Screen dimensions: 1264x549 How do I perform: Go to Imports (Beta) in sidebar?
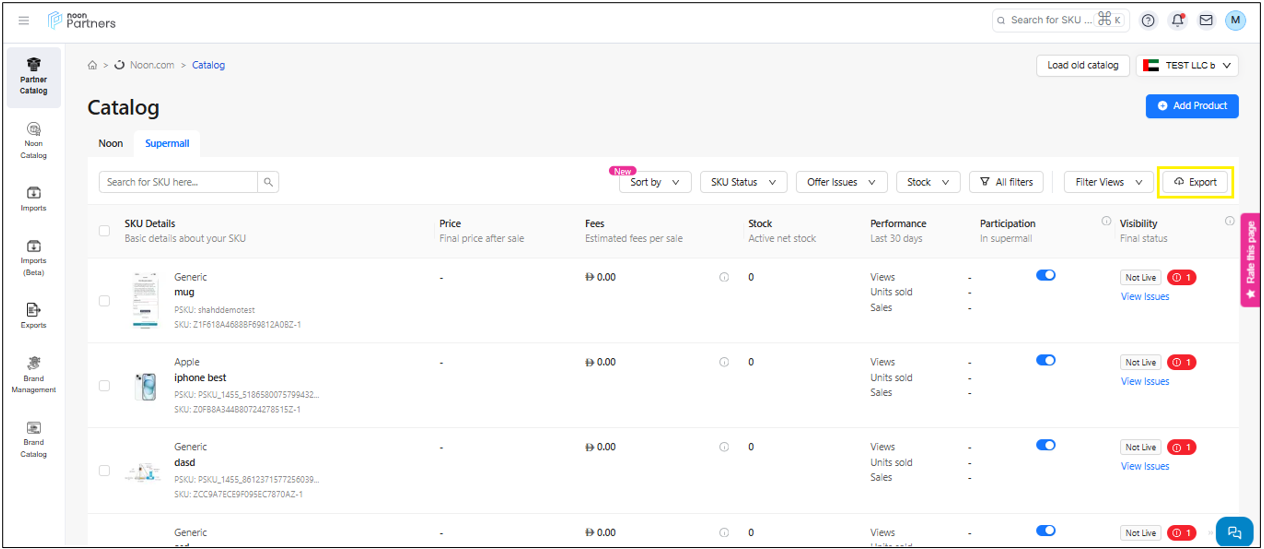click(x=33, y=256)
